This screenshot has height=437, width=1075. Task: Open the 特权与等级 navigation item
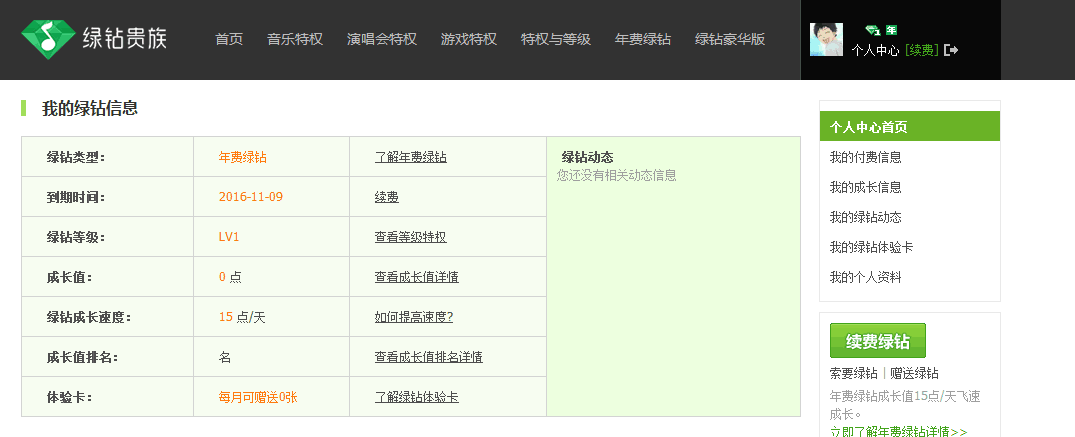pos(556,39)
